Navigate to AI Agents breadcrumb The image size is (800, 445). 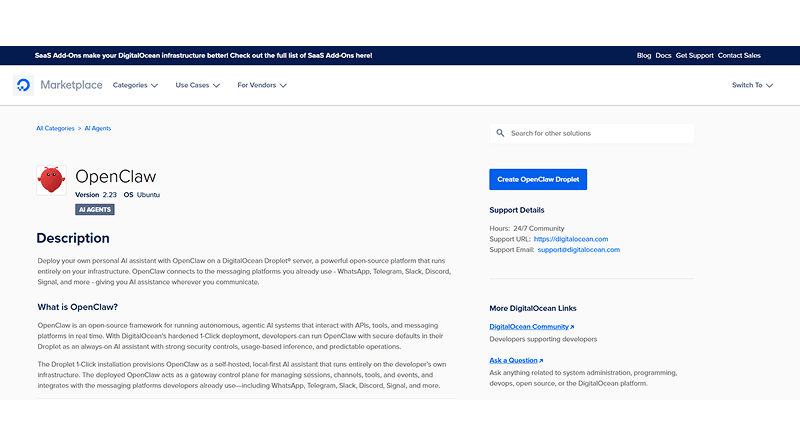97,129
